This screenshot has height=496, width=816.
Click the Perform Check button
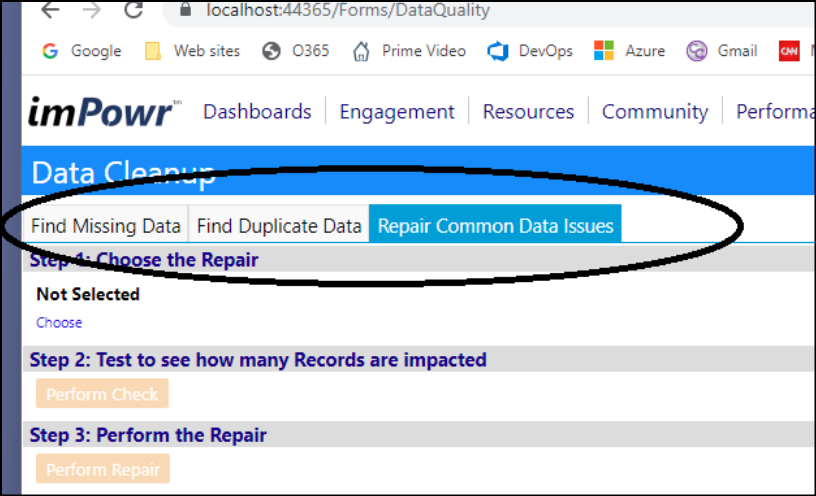[x=102, y=394]
